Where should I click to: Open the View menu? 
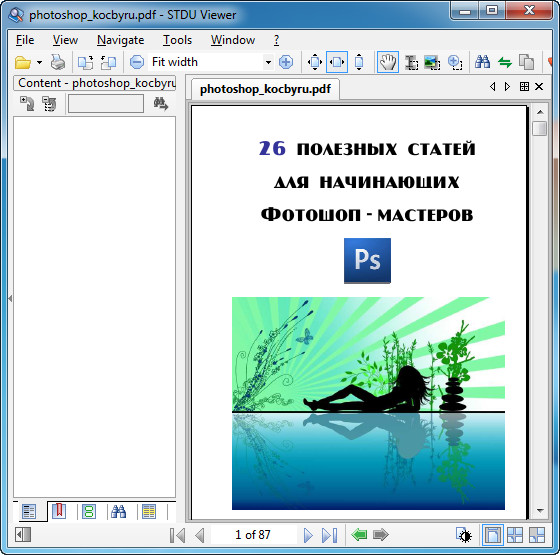tap(65, 40)
